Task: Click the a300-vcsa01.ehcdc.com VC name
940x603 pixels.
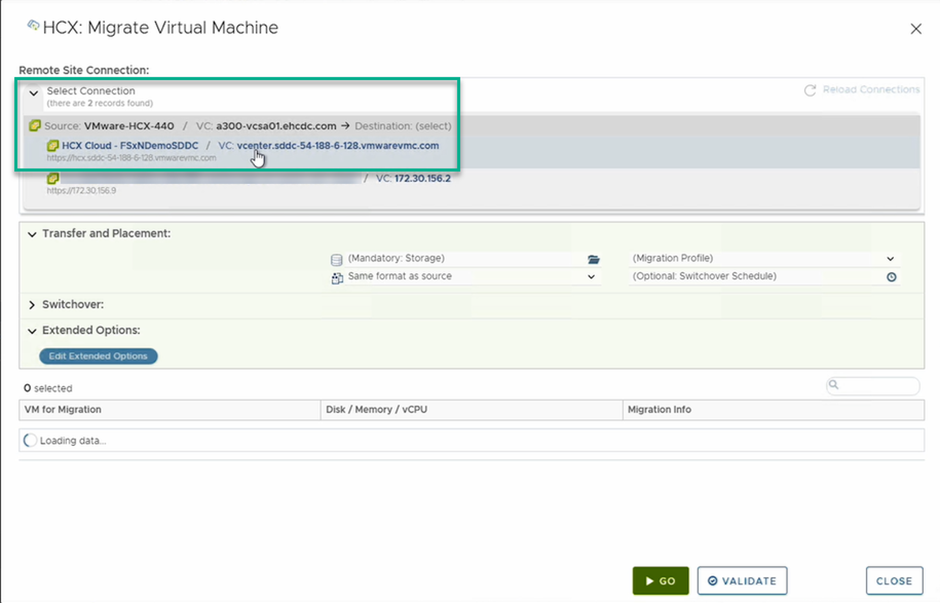Action: pyautogui.click(x=276, y=126)
